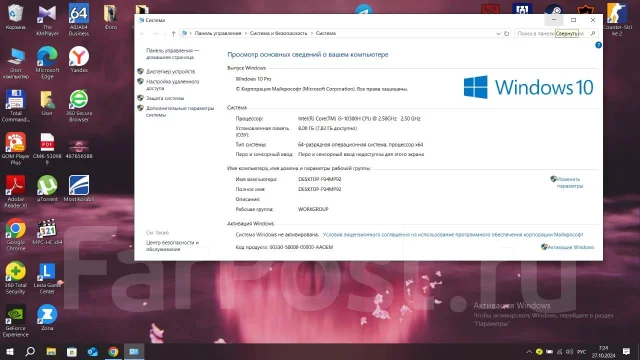The height and width of the screenshot is (360, 640).
Task: Launch Yandex browser desktop shortcut
Action: point(79,59)
